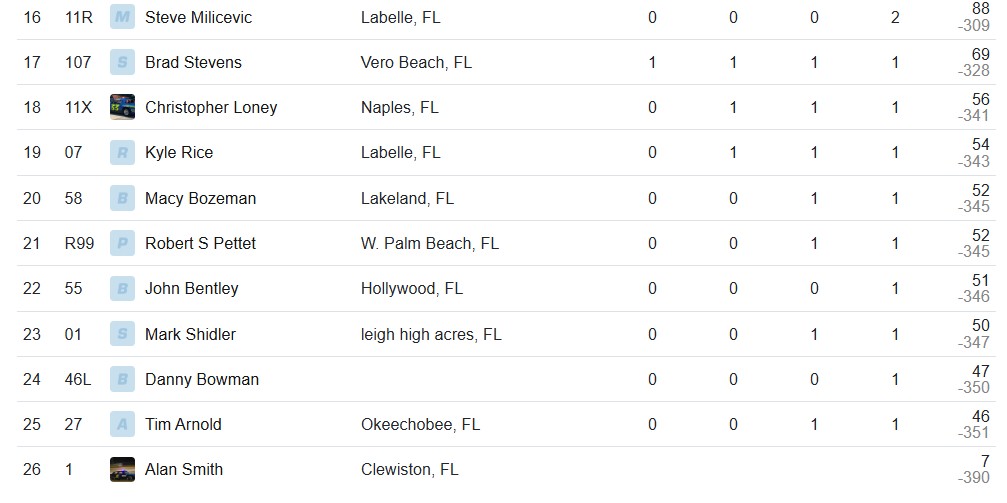Click Robert S Pettet's P avatar icon
The height and width of the screenshot is (503, 1007).
pyautogui.click(x=122, y=243)
